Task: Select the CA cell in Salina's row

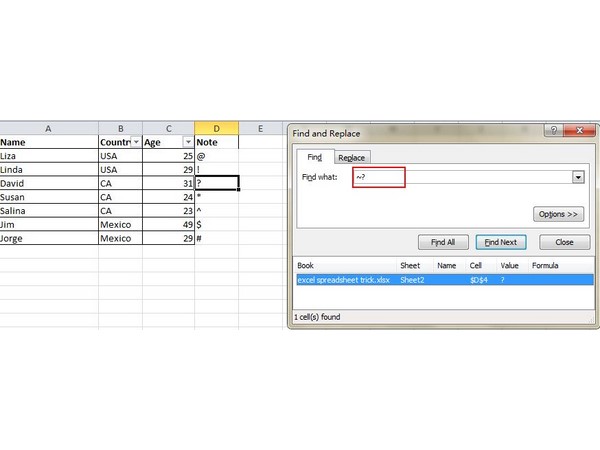Action: pyautogui.click(x=121, y=211)
